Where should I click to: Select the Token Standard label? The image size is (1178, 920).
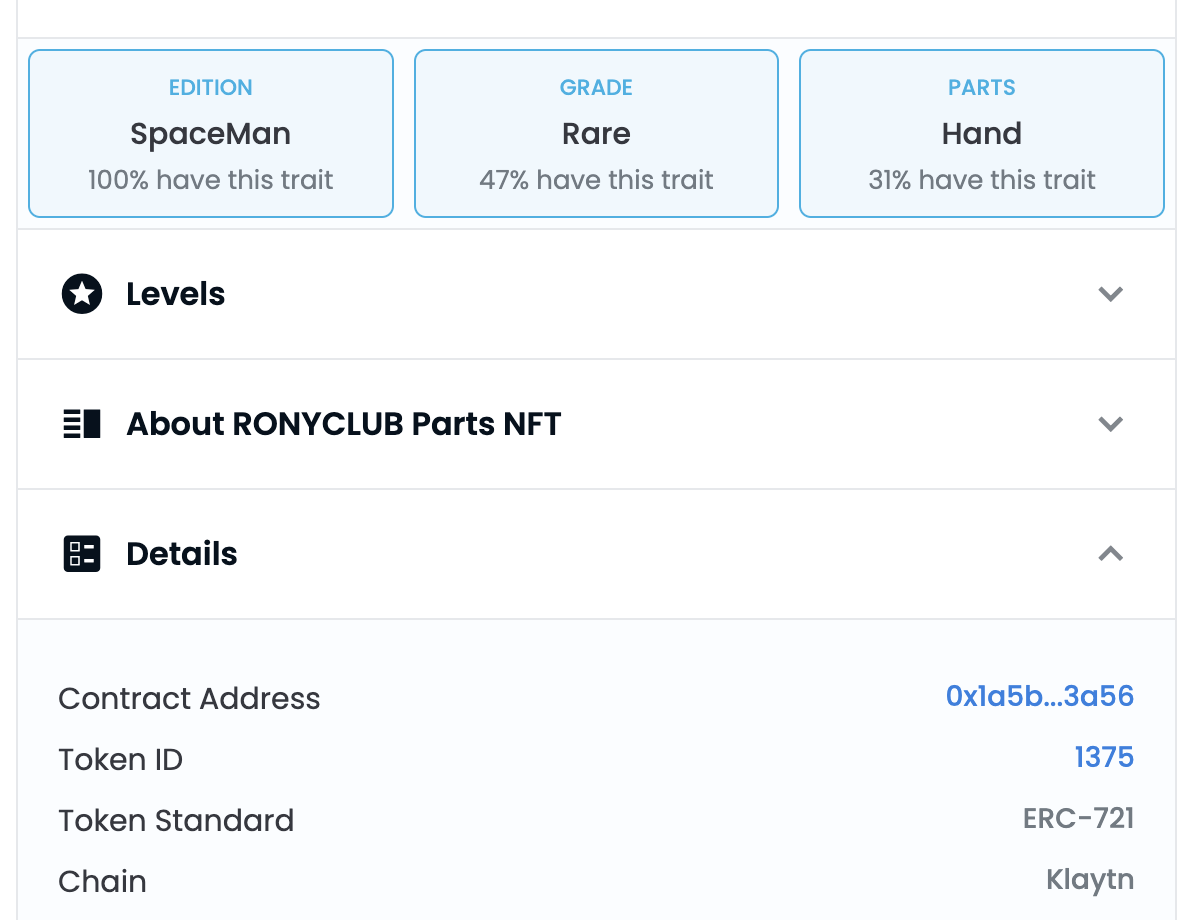click(x=177, y=820)
